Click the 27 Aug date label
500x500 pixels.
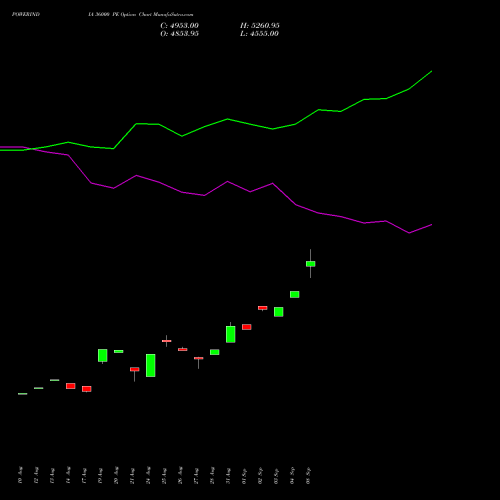point(196,475)
